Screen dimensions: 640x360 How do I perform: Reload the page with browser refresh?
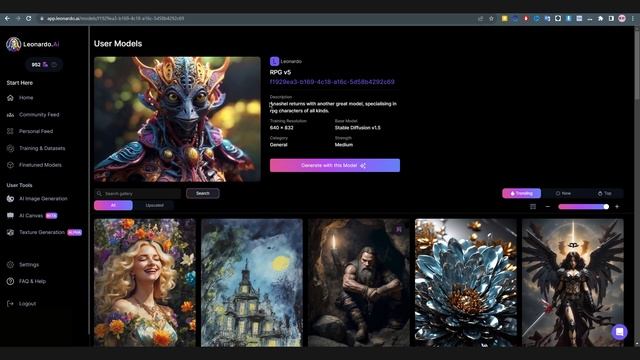coord(29,18)
